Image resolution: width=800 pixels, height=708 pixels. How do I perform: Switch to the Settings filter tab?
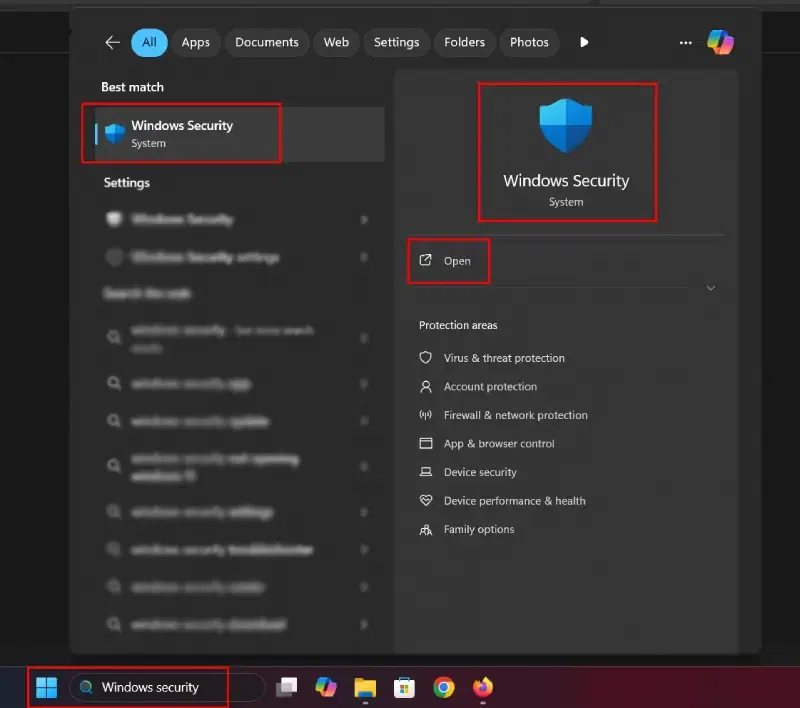pos(396,42)
